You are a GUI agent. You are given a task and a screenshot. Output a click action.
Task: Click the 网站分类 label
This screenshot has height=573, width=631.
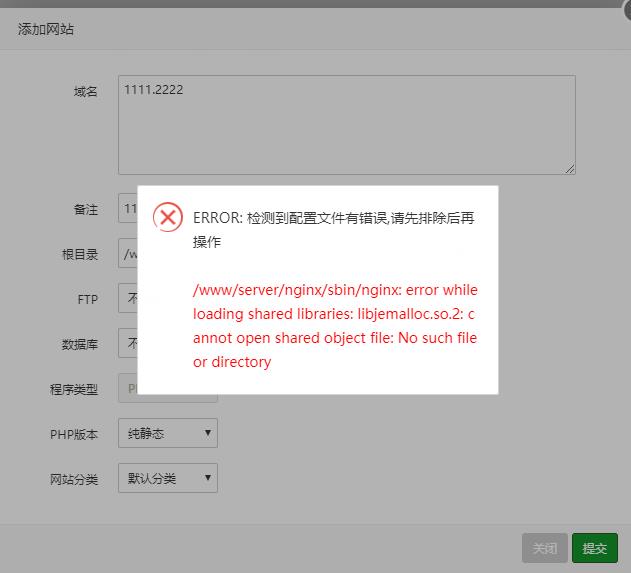[x=74, y=479]
